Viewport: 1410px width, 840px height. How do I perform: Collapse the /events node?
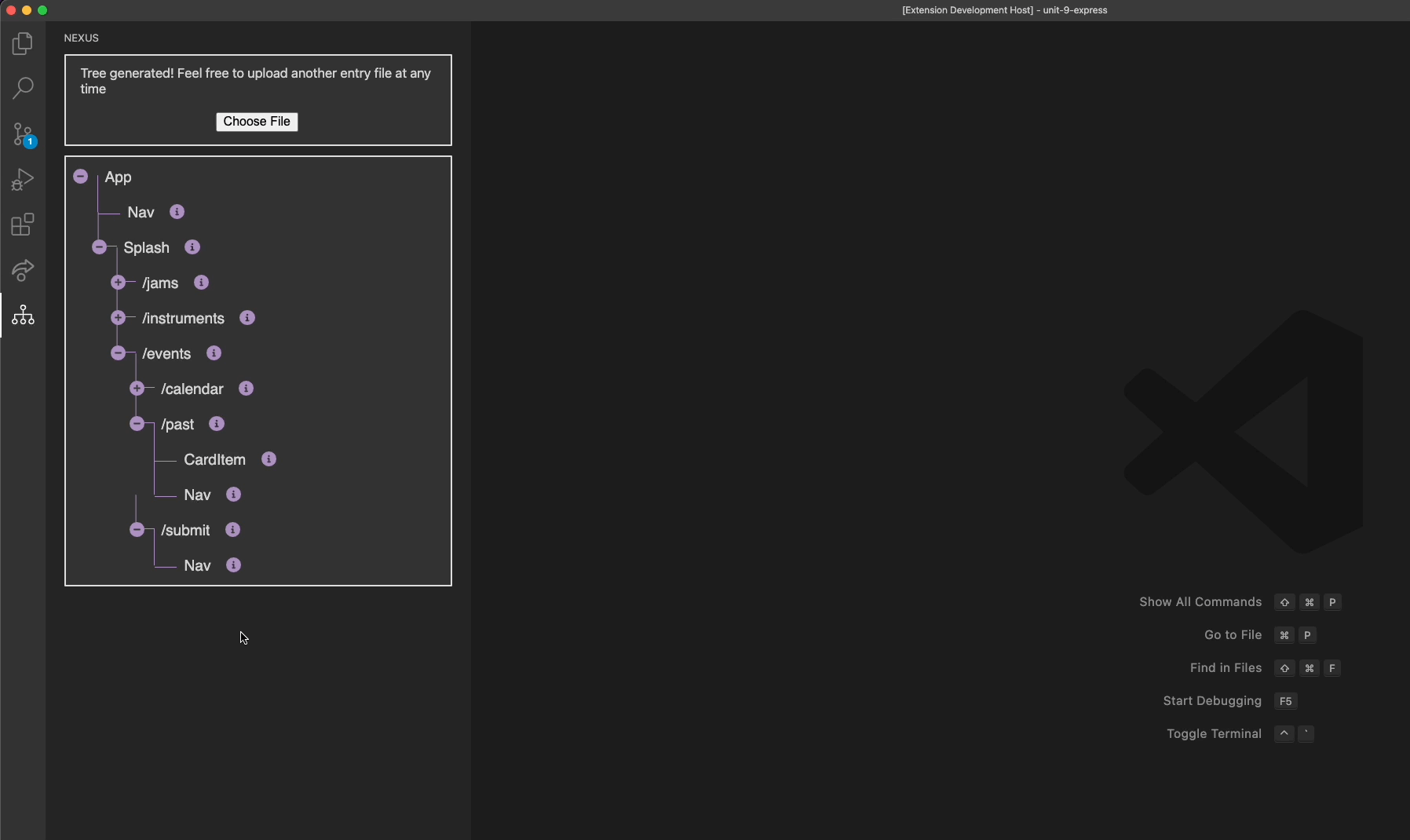tap(119, 353)
